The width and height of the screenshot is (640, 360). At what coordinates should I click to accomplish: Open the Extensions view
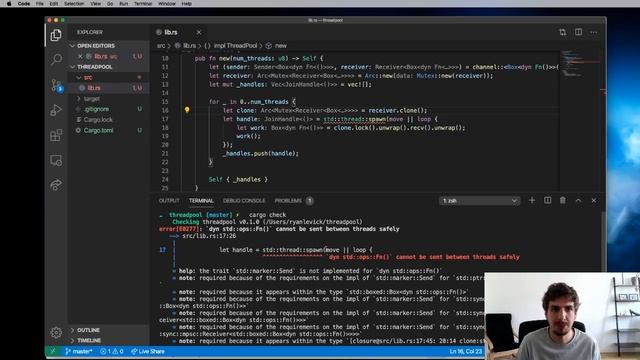(56, 135)
